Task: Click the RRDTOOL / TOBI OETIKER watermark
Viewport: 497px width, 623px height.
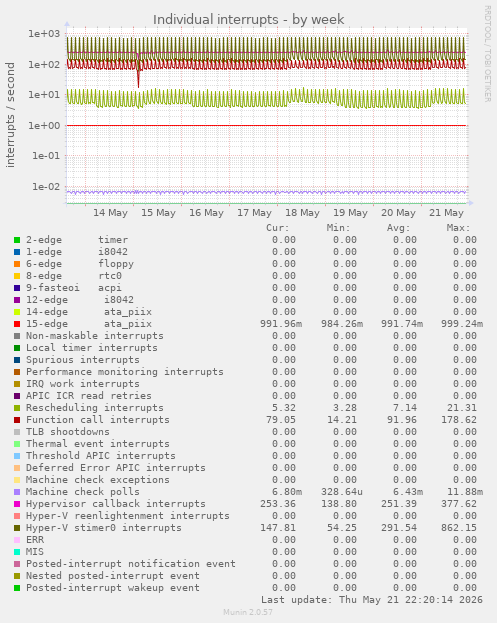Action: pos(487,54)
